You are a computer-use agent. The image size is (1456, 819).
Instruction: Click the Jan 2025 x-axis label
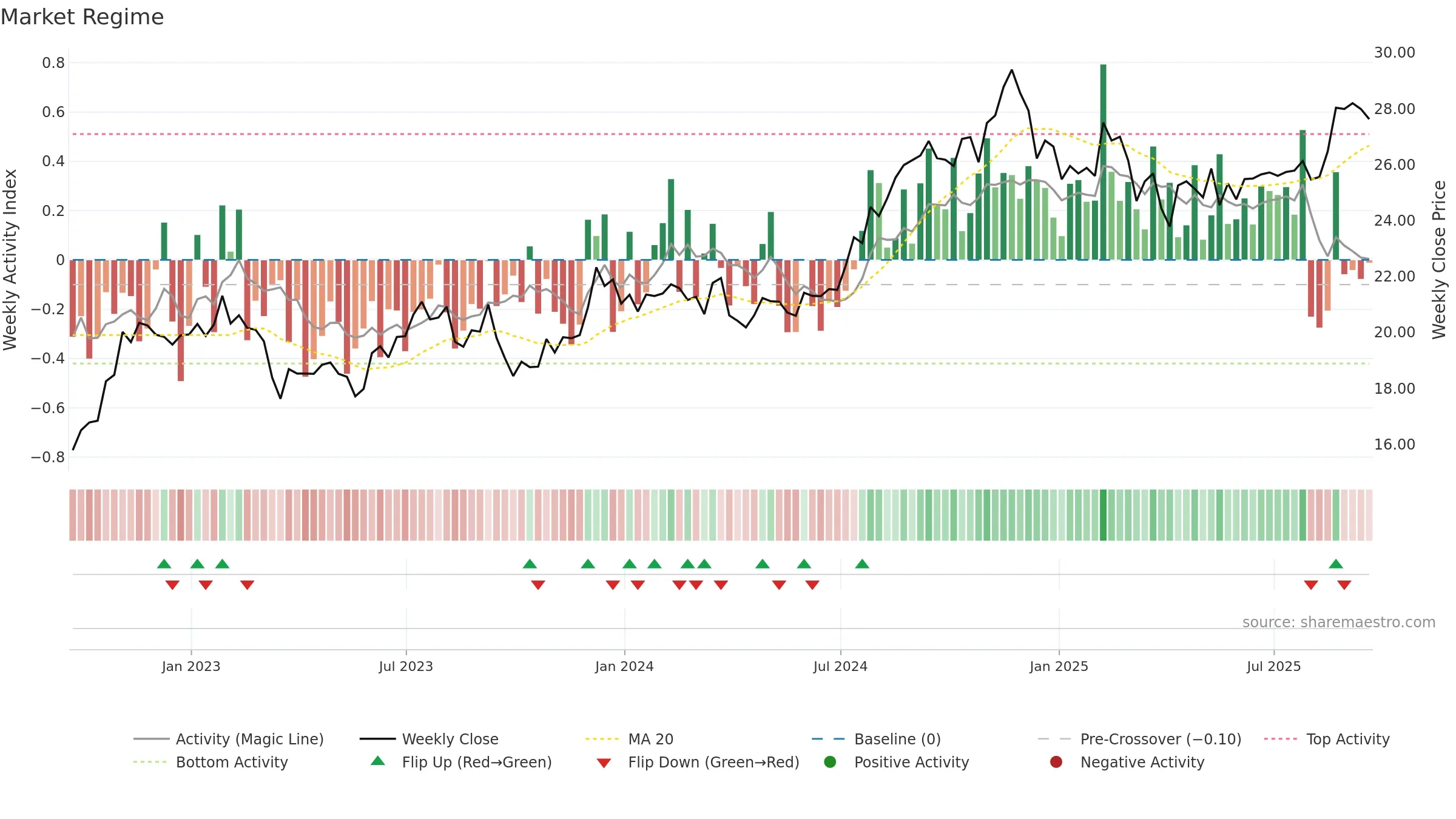(x=1059, y=666)
